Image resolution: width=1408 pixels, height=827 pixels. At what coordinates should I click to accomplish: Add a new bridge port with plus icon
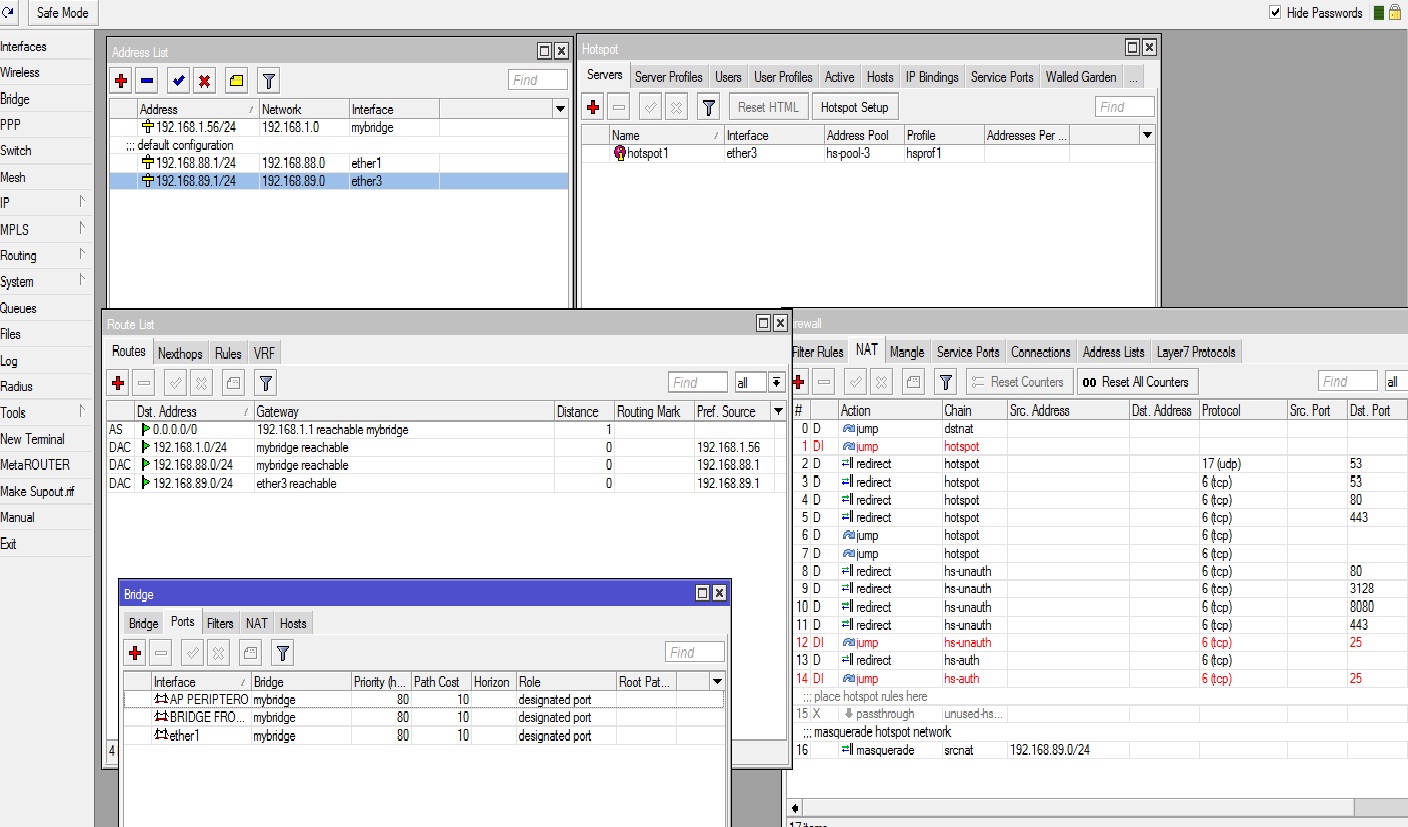coord(135,653)
